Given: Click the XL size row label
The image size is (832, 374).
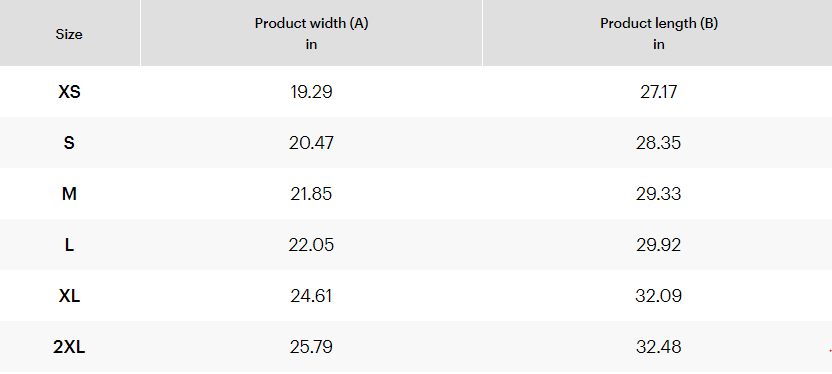Looking at the screenshot, I should coord(69,295).
